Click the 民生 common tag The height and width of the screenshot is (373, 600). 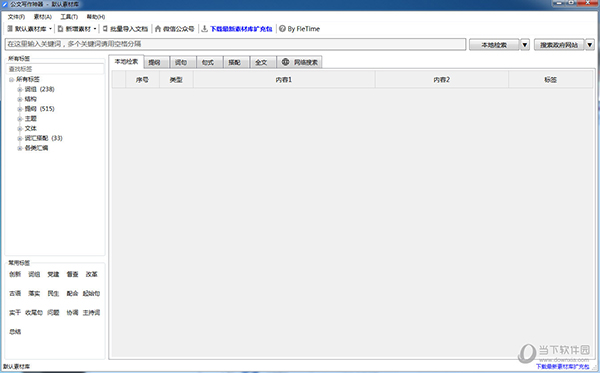coord(53,293)
